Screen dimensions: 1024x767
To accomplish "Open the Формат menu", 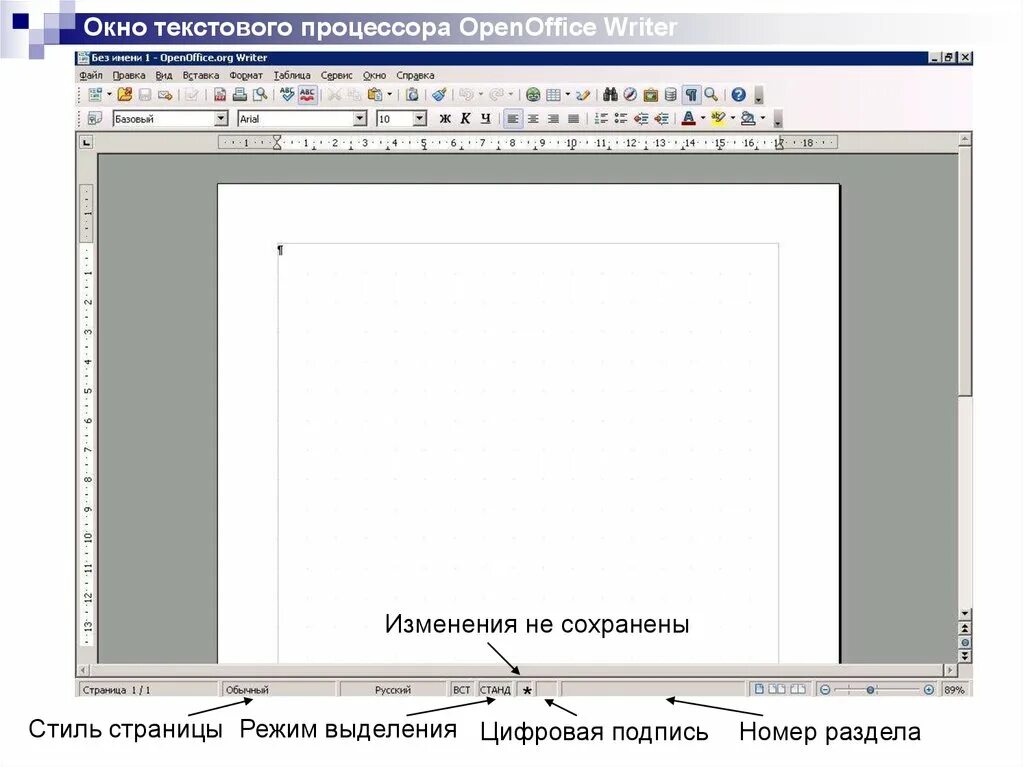I will [246, 75].
